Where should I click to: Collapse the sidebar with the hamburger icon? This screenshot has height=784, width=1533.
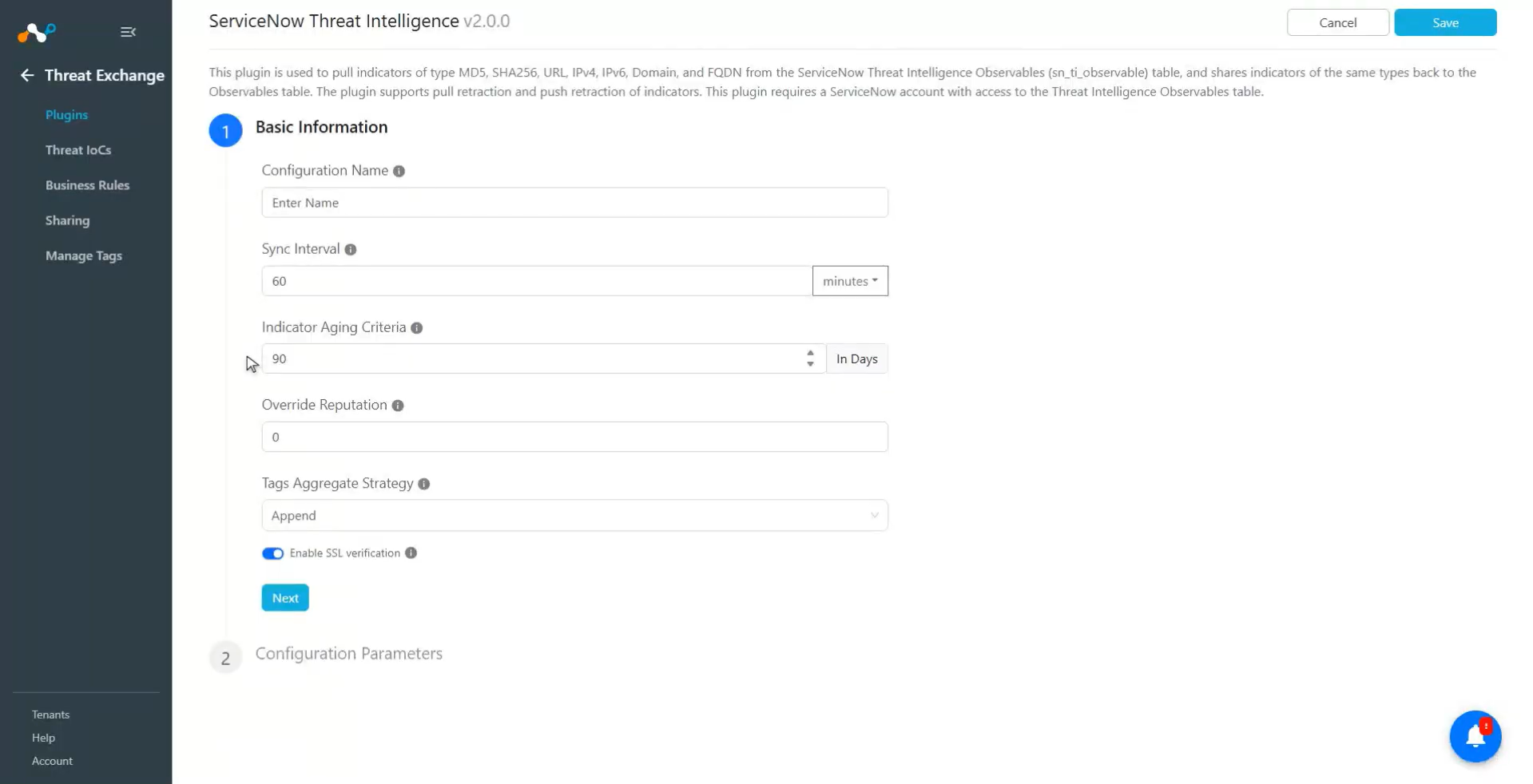click(128, 32)
